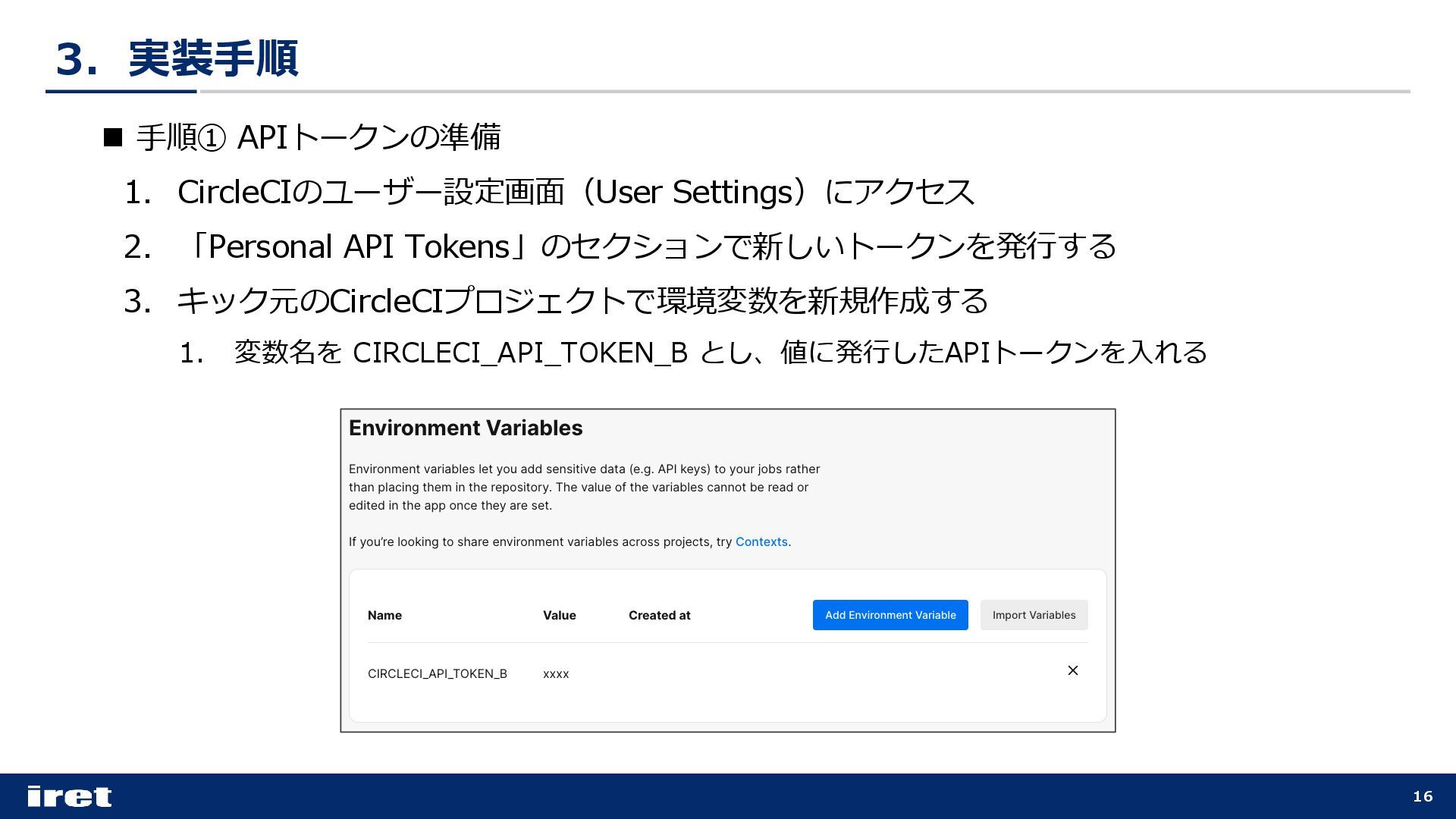
Task: Click the environment variables description paragraph
Action: [x=584, y=488]
